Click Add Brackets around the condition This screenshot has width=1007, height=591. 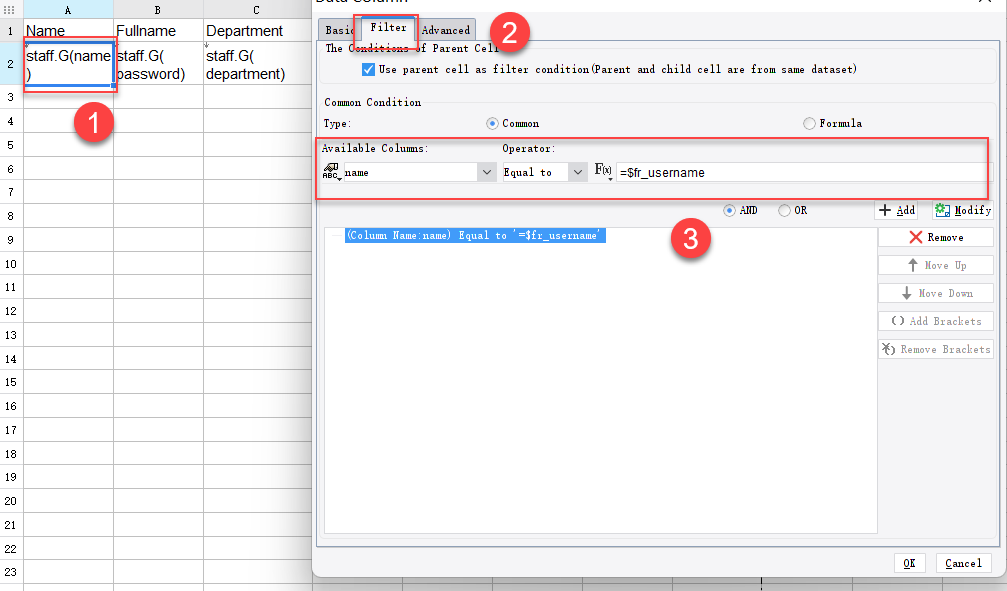[x=935, y=320]
